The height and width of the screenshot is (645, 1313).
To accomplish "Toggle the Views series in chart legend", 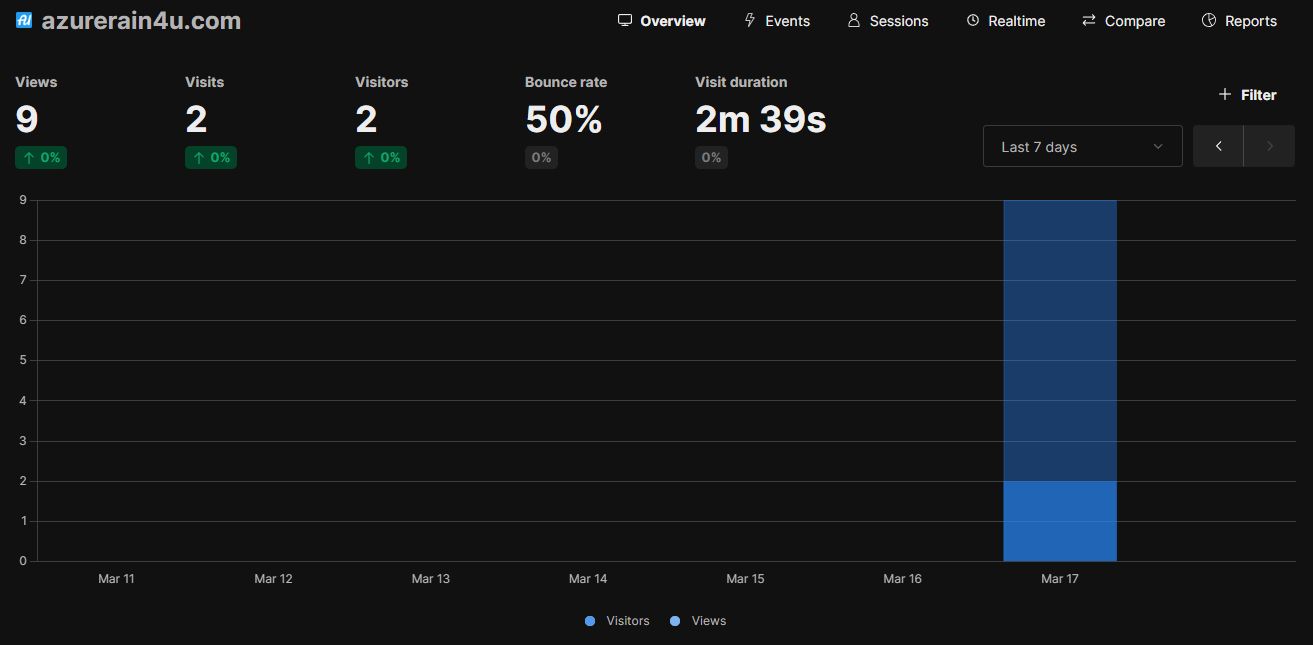I will pos(699,621).
